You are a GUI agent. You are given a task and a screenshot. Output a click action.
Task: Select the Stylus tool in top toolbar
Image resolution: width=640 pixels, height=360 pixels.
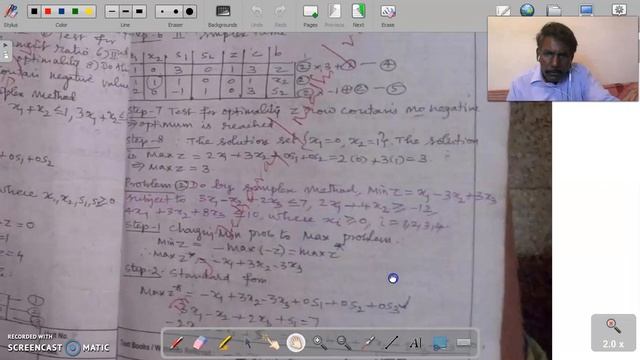click(10, 12)
